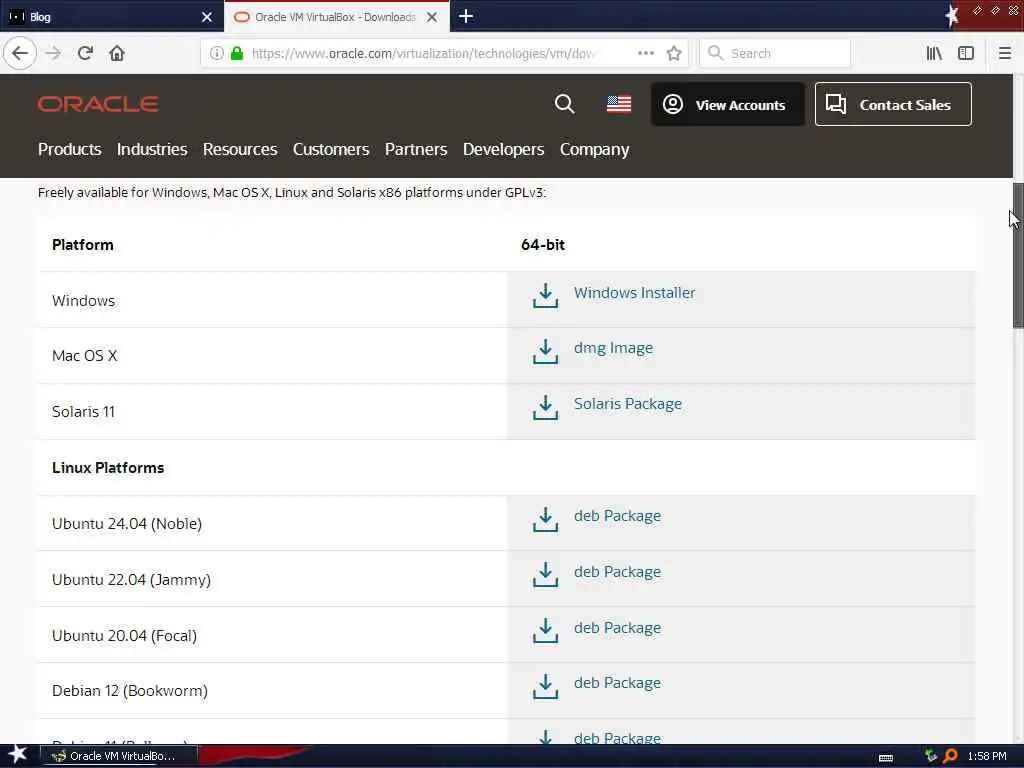Toggle the sidebar view icon
This screenshot has width=1024, height=768.
click(x=966, y=53)
